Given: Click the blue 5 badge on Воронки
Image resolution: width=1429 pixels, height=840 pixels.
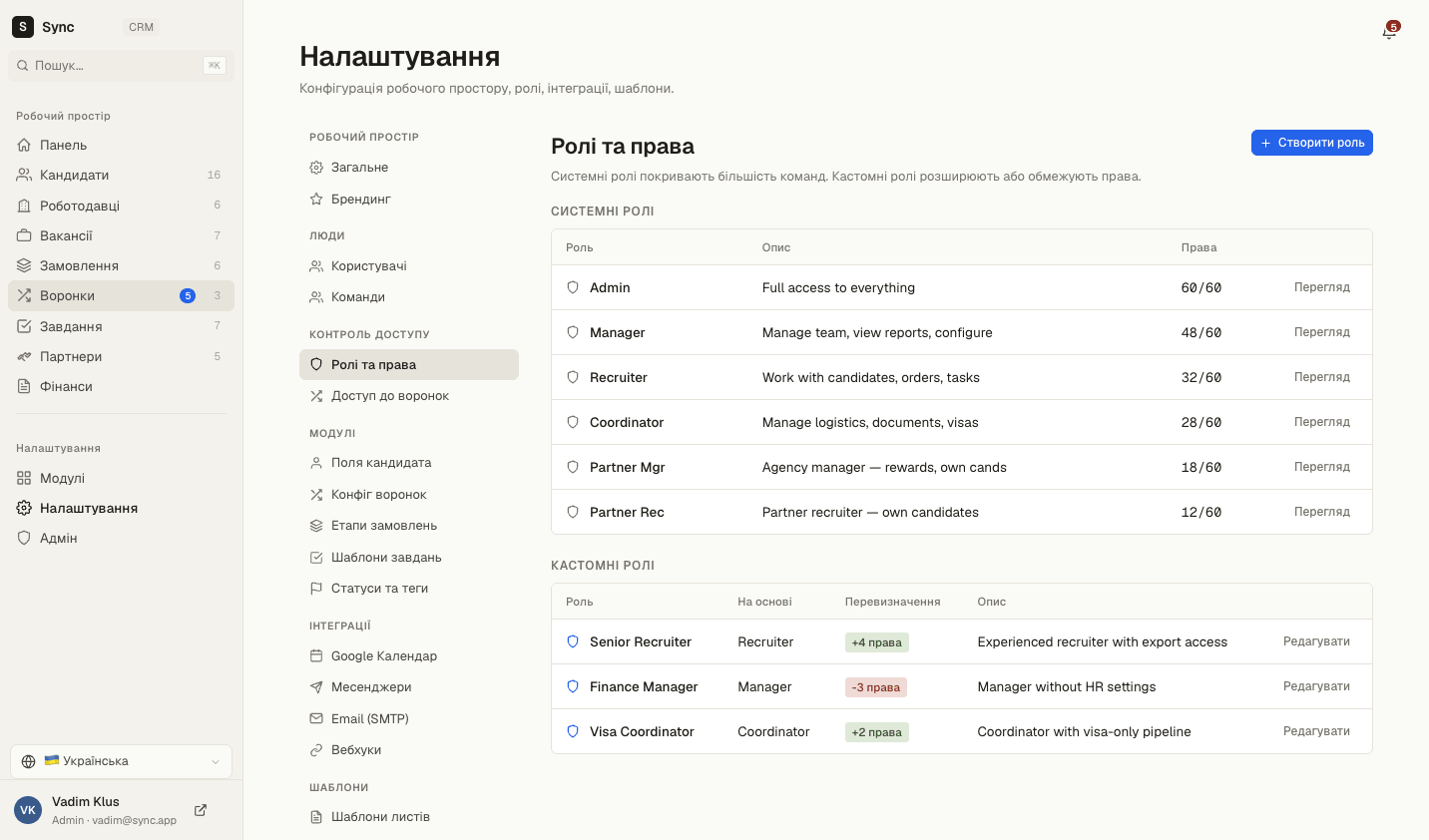Looking at the screenshot, I should click(x=188, y=295).
